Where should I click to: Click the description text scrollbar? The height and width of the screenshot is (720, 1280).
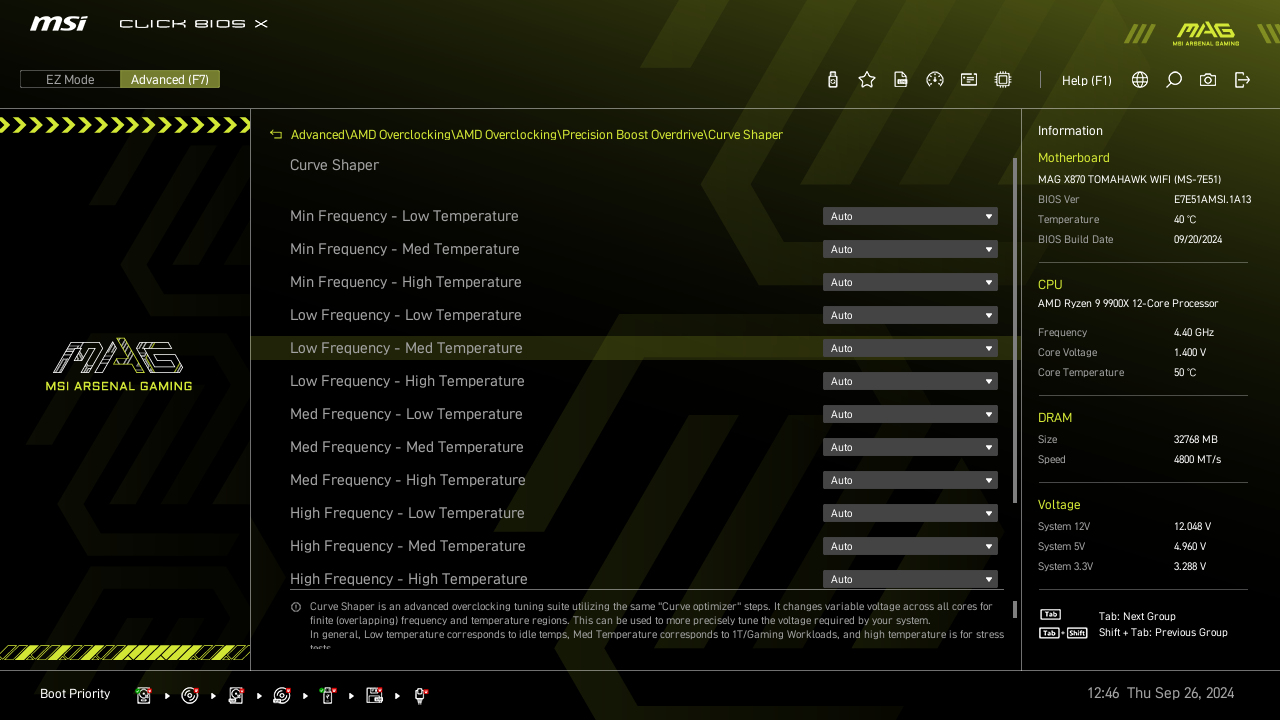1015,609
